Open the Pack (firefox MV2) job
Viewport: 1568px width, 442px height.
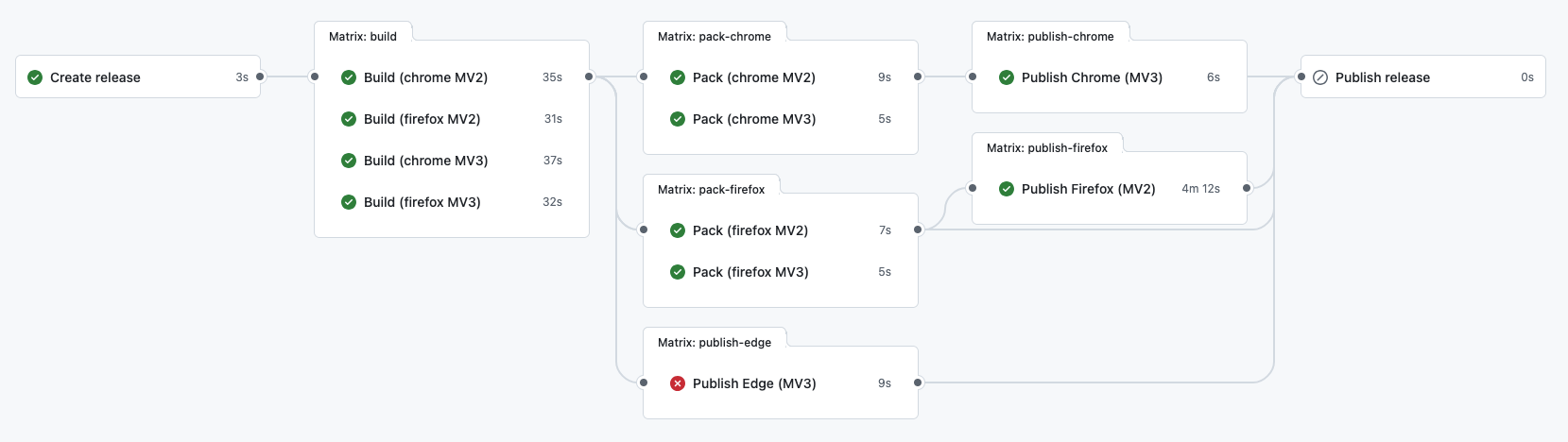click(781, 230)
